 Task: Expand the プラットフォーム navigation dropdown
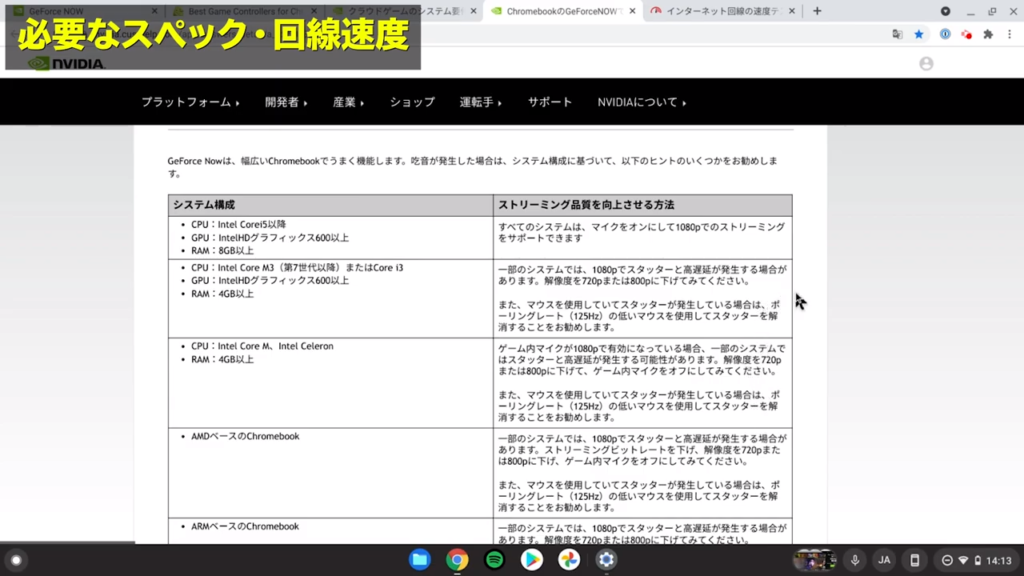[x=190, y=102]
